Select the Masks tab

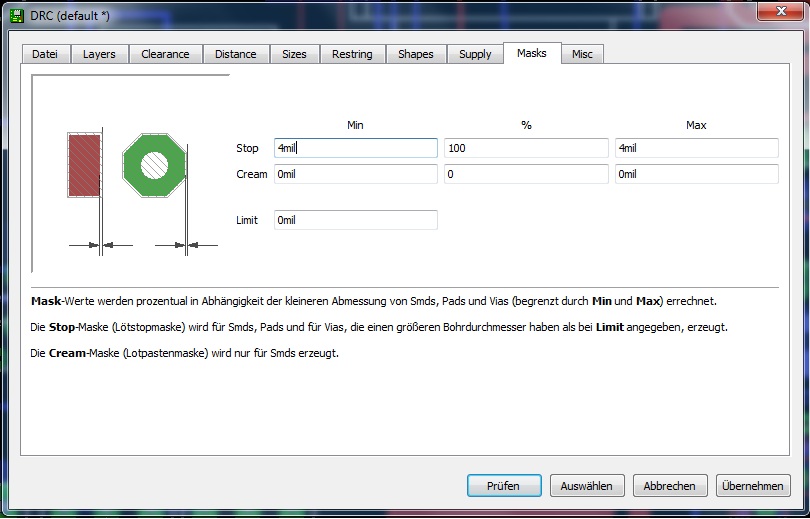coord(532,53)
